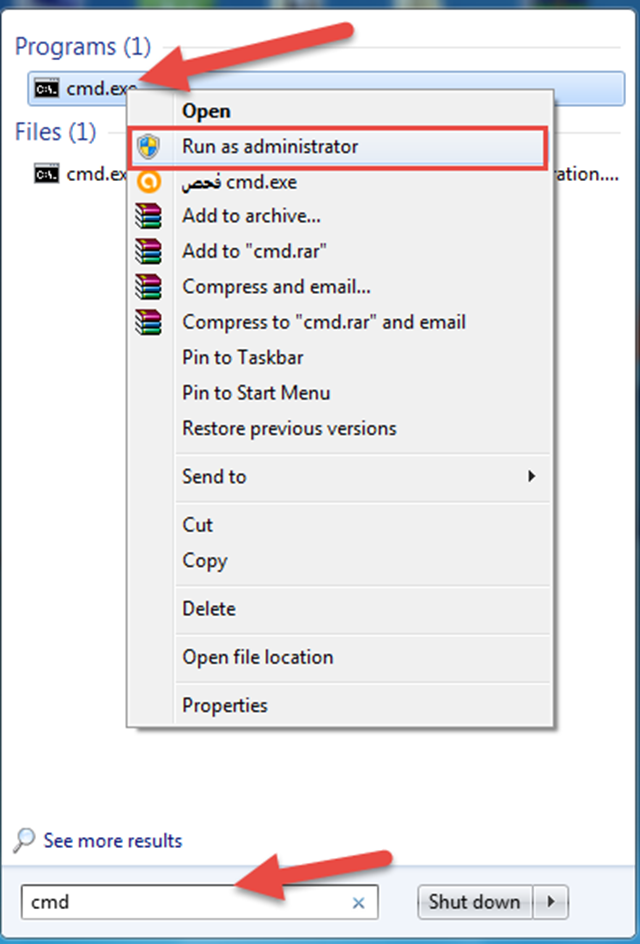
Task: Click the magnifier icon beside See more results
Action: point(23,841)
